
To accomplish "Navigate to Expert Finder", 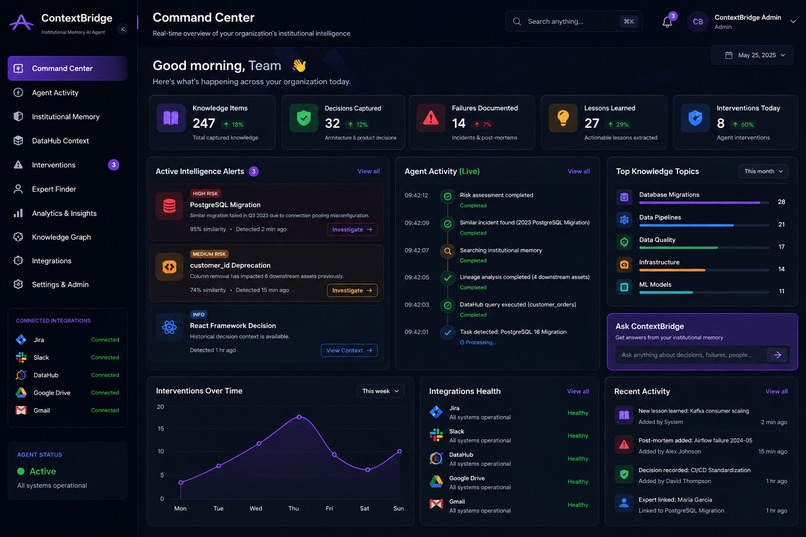I will [x=67, y=189].
